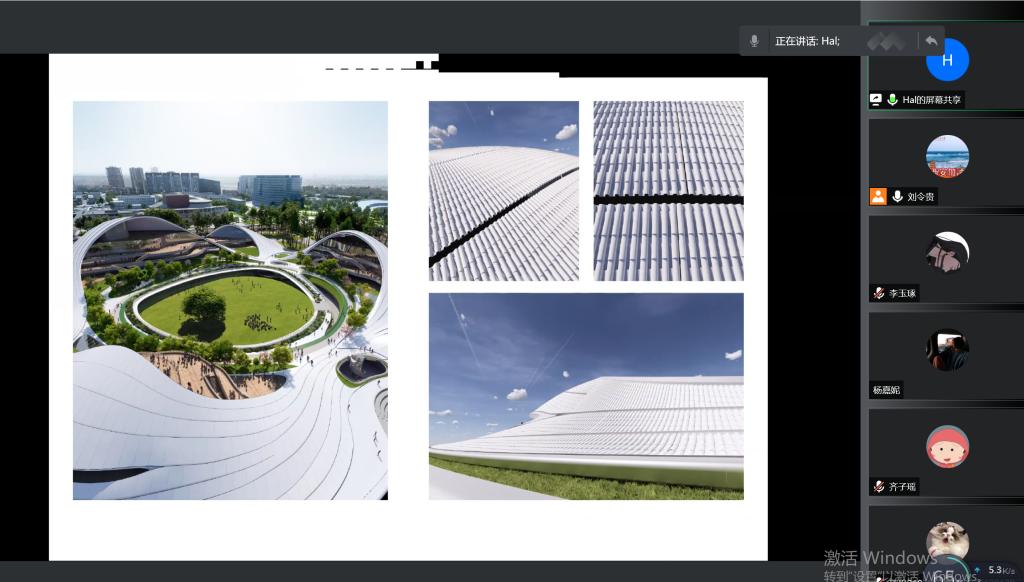Select Hal's blue H avatar
The height and width of the screenshot is (582, 1024).
947,60
